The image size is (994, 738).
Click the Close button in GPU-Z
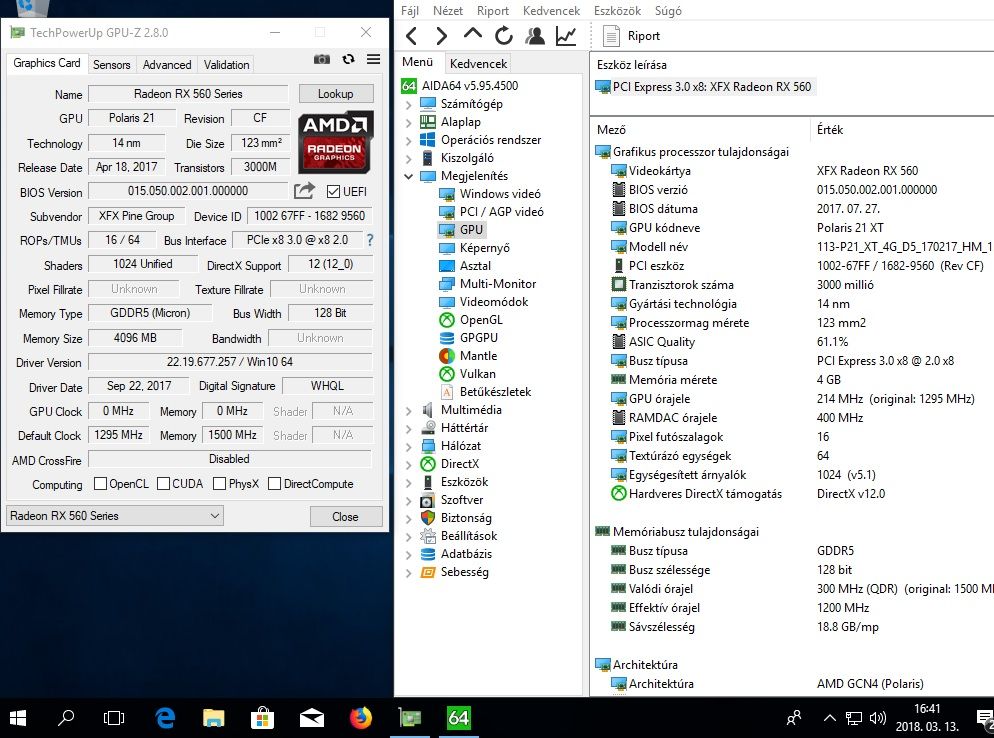pos(345,517)
